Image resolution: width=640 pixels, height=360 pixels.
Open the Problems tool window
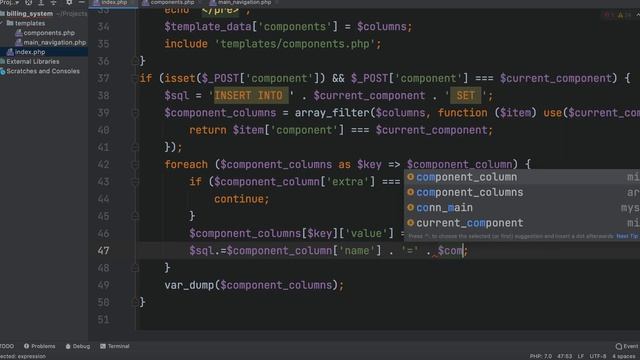point(40,346)
